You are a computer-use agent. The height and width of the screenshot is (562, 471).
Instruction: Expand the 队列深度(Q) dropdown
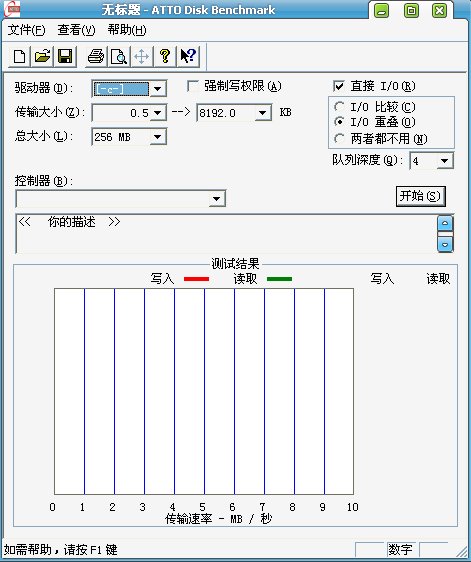pos(444,161)
